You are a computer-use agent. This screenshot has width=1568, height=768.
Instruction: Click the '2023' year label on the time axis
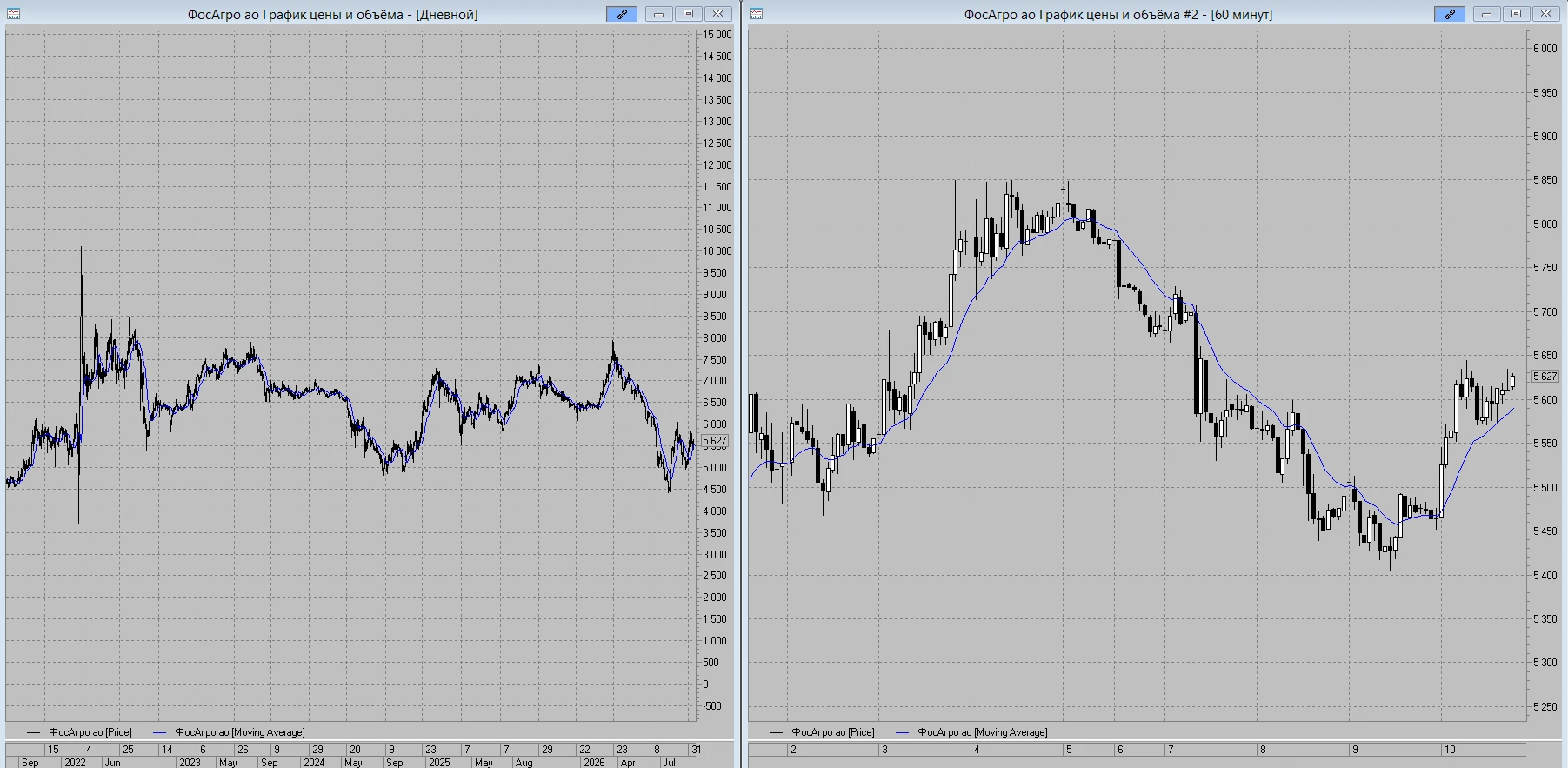click(190, 763)
